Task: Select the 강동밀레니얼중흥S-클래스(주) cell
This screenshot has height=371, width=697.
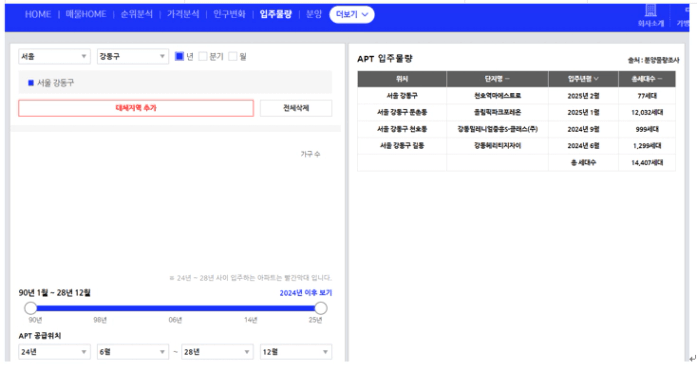Action: tap(497, 129)
